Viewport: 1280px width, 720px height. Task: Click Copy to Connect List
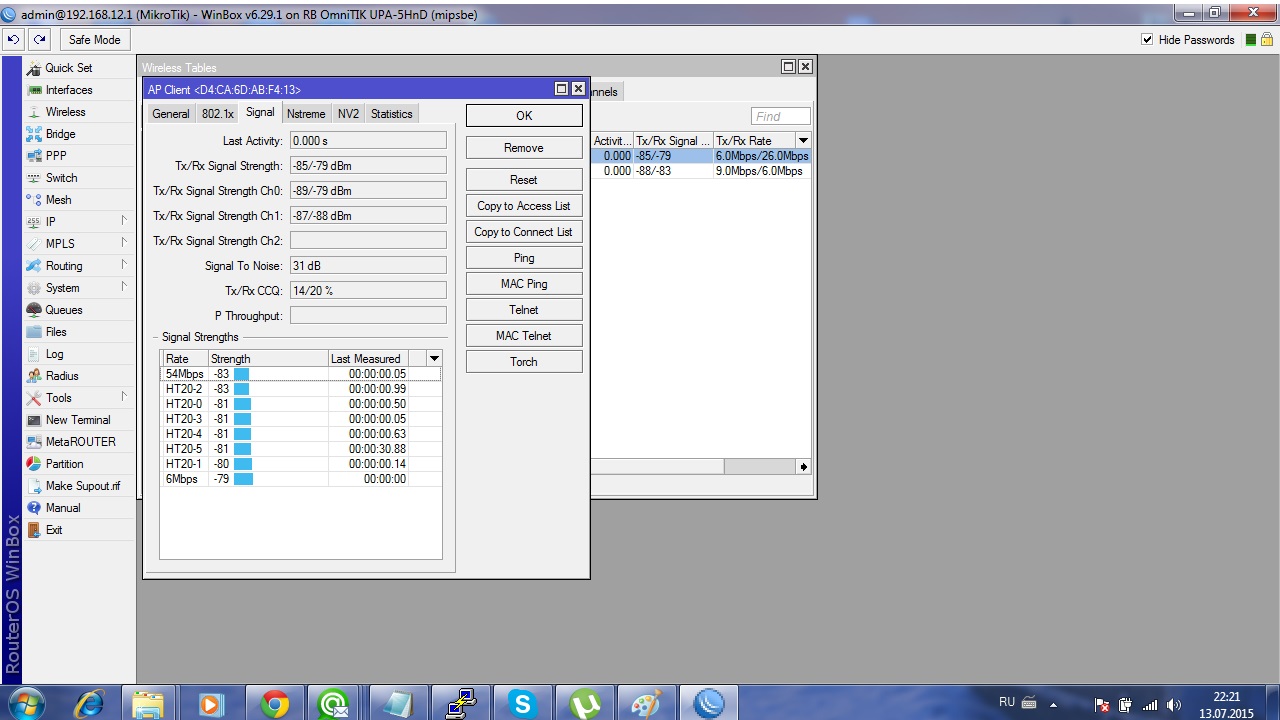524,232
